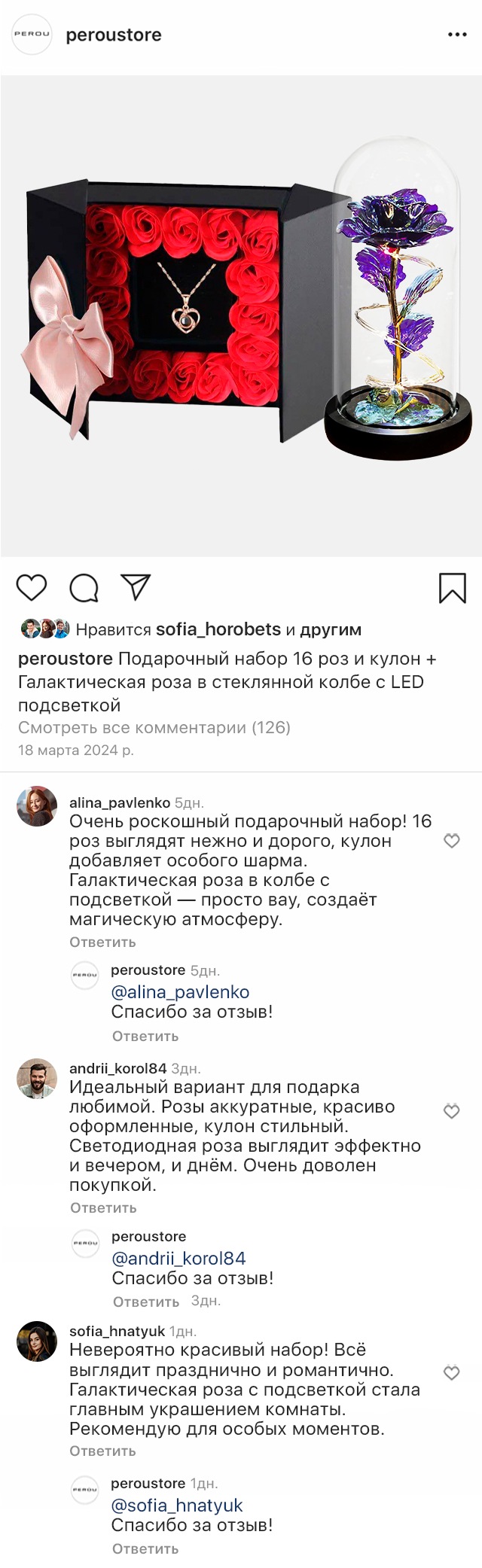Open the PEROU profile avatar in header
The height and width of the screenshot is (1568, 482).
[x=32, y=35]
